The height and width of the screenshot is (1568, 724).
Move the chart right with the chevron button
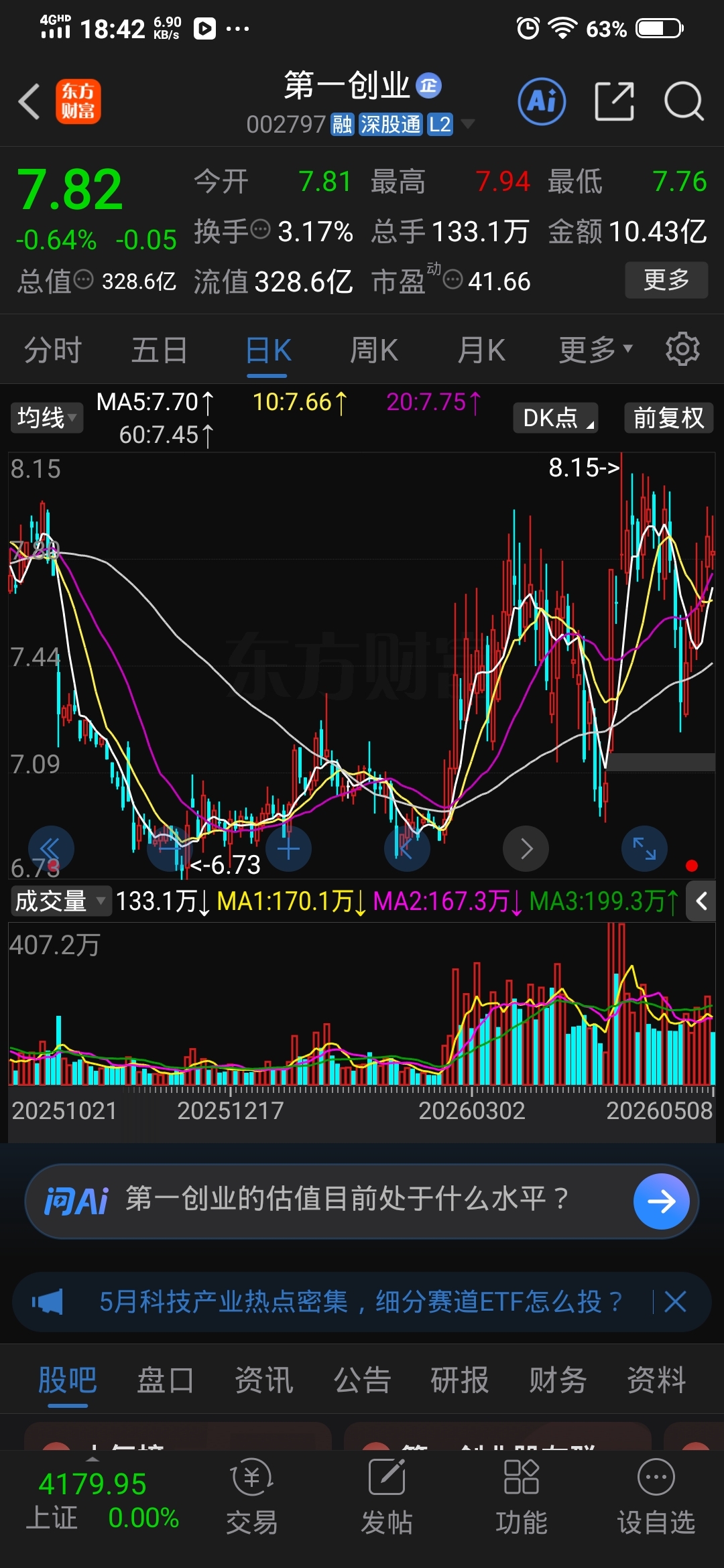(x=526, y=848)
